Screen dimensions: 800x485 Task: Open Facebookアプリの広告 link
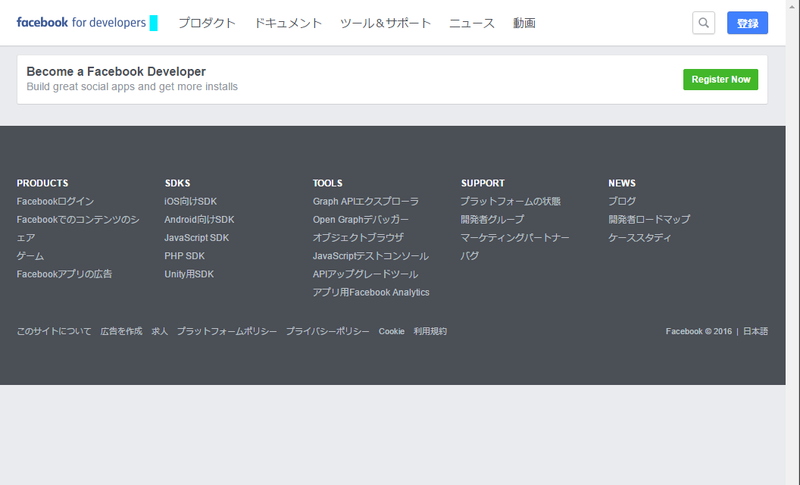coord(64,274)
